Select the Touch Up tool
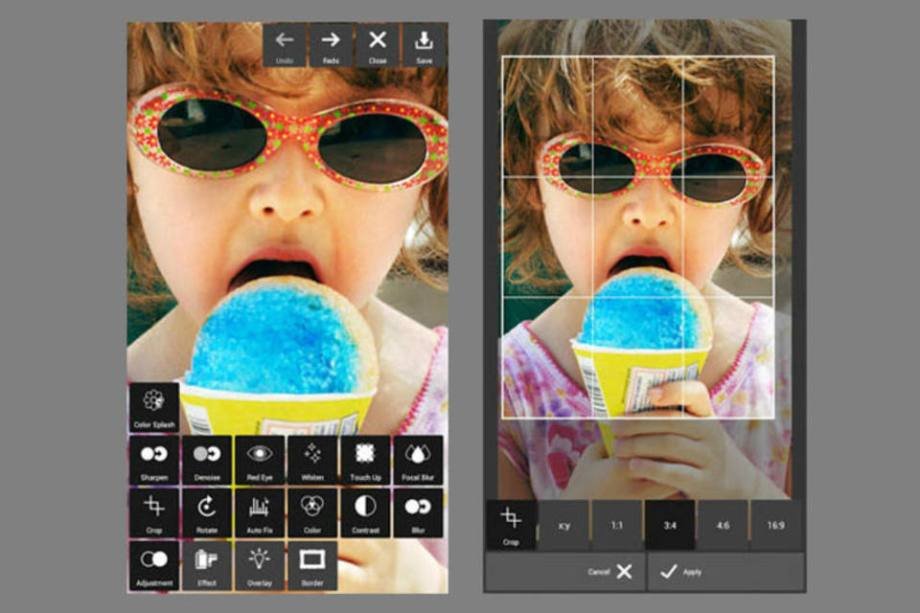Image resolution: width=920 pixels, height=613 pixels. click(365, 460)
